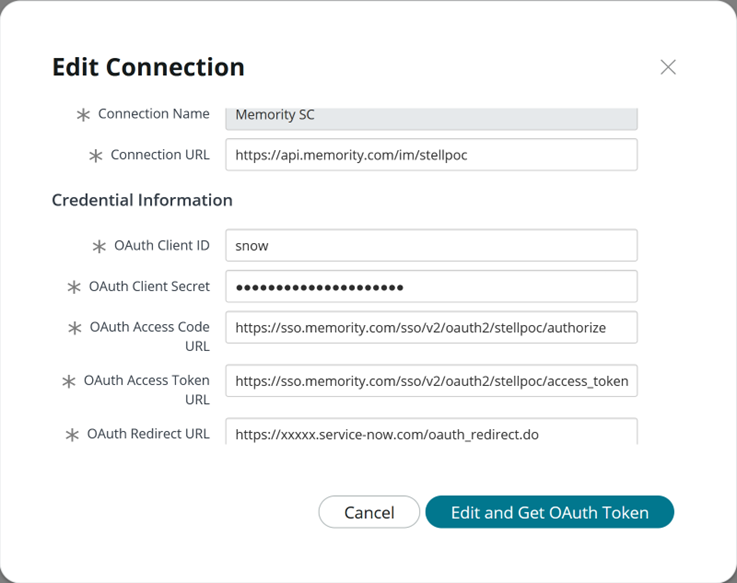This screenshot has height=583, width=737.
Task: Click the Edit Connection dialog title
Action: click(x=148, y=67)
